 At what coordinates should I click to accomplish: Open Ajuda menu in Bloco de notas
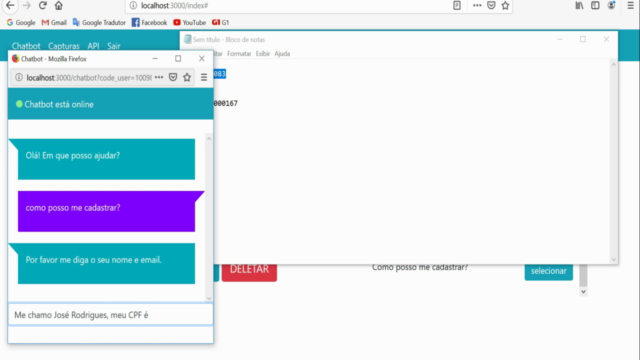click(282, 53)
